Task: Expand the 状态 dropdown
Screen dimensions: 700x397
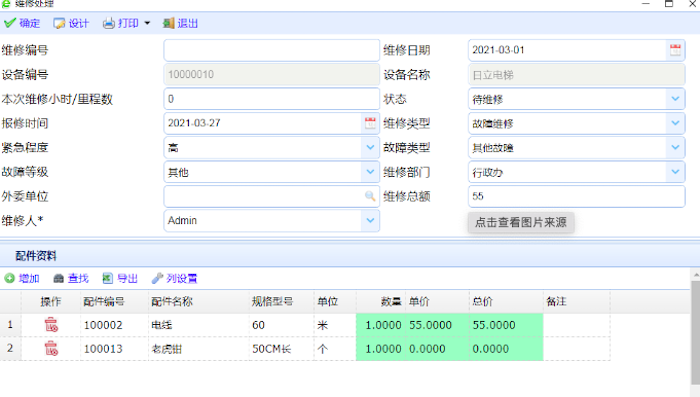Action: pos(675,99)
